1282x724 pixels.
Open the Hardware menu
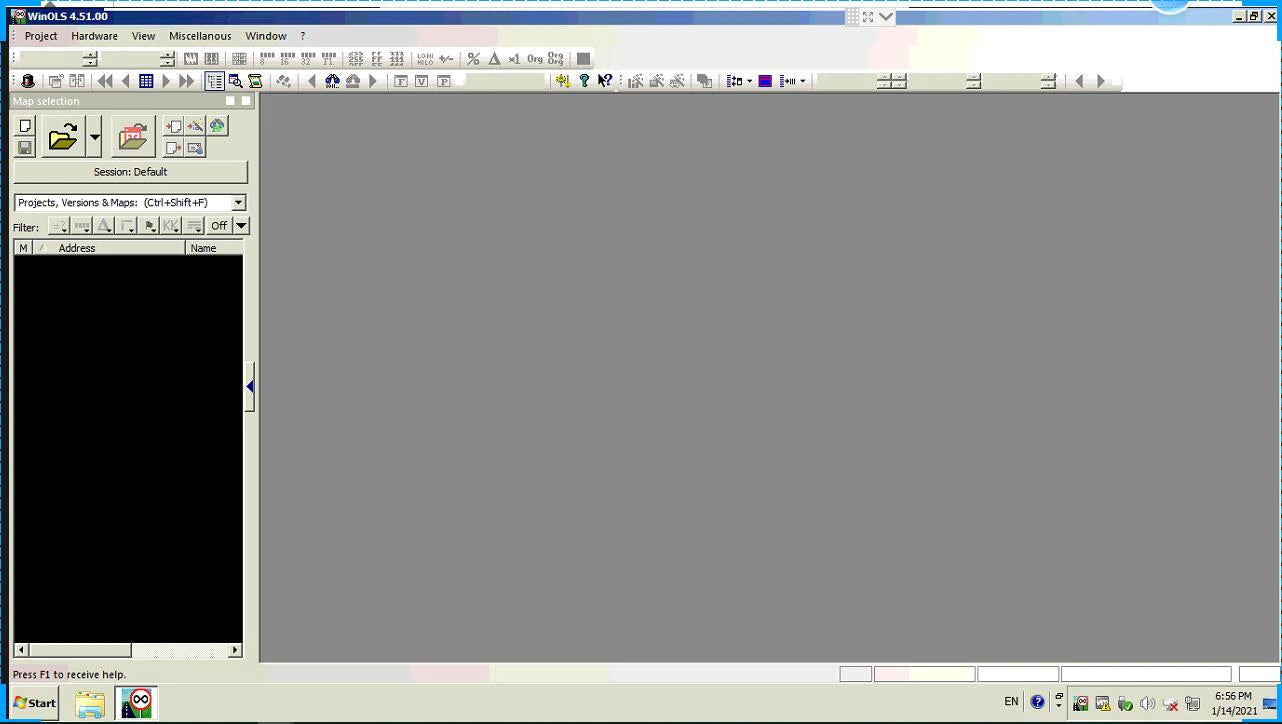pos(94,36)
